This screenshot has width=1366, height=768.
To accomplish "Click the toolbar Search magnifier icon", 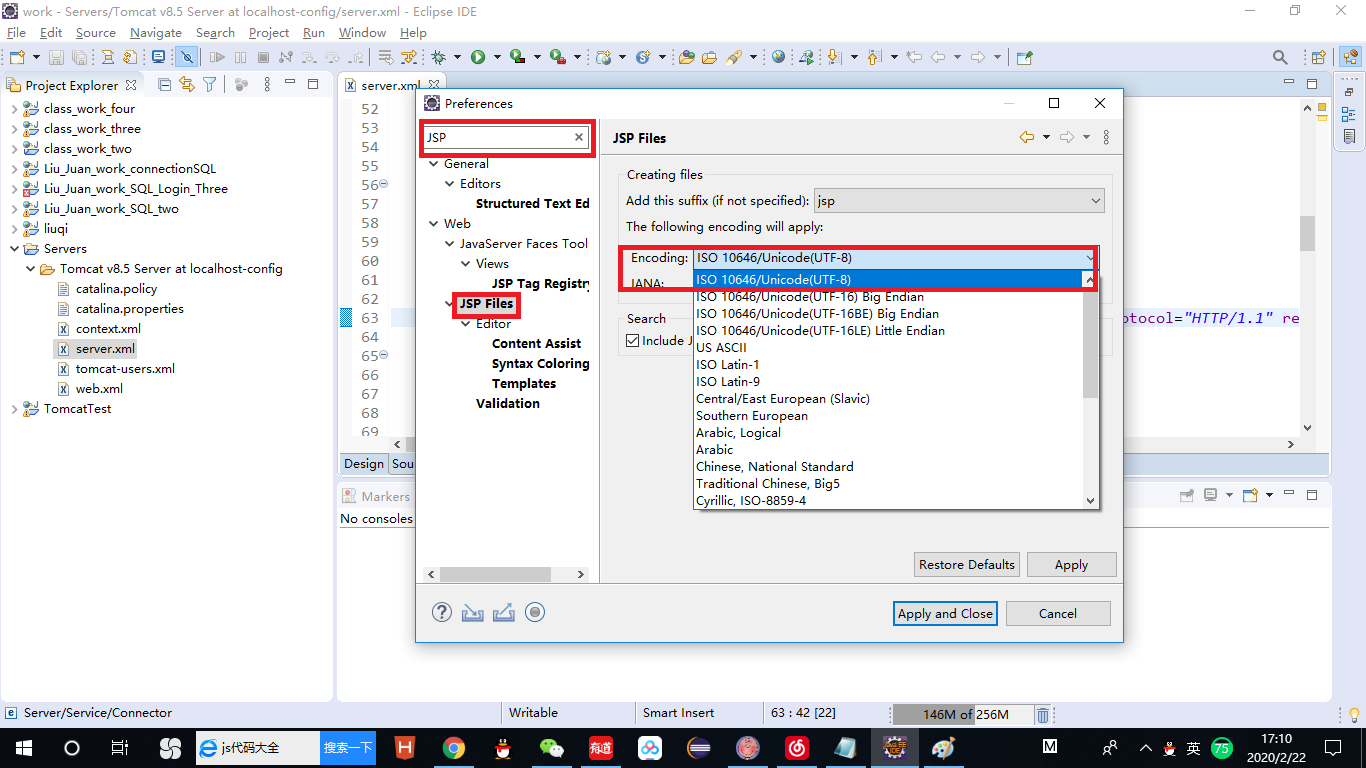I will 1280,58.
